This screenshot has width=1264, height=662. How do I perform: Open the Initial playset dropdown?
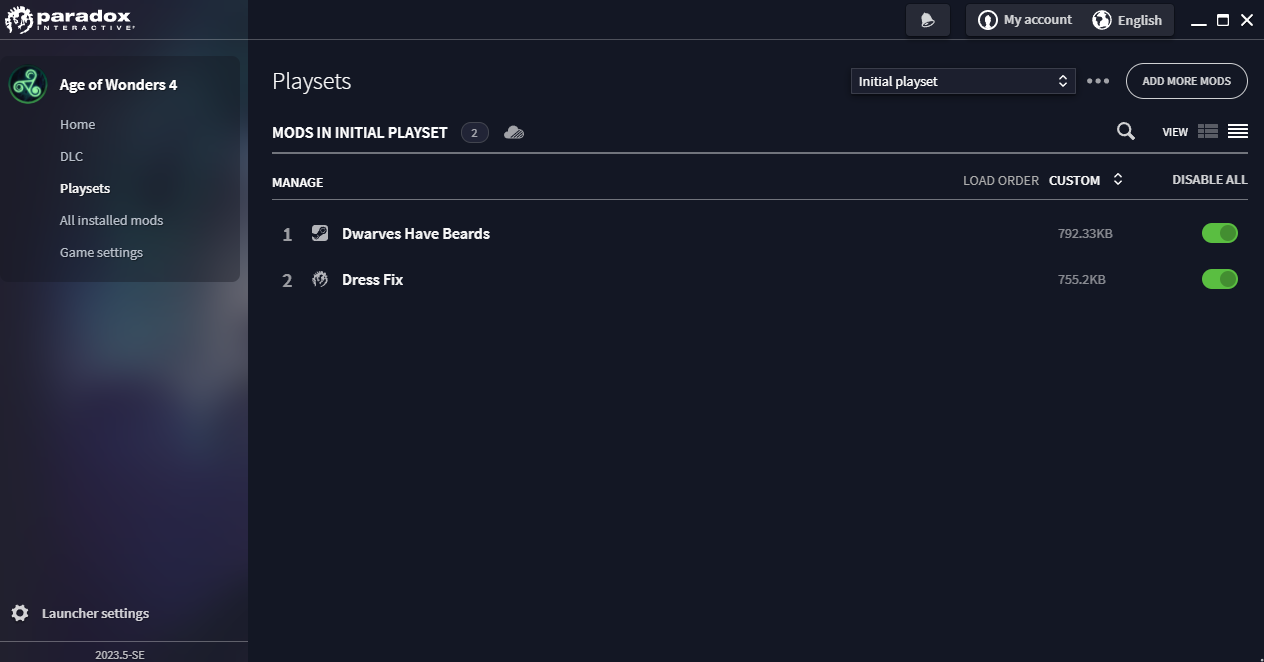pos(962,81)
